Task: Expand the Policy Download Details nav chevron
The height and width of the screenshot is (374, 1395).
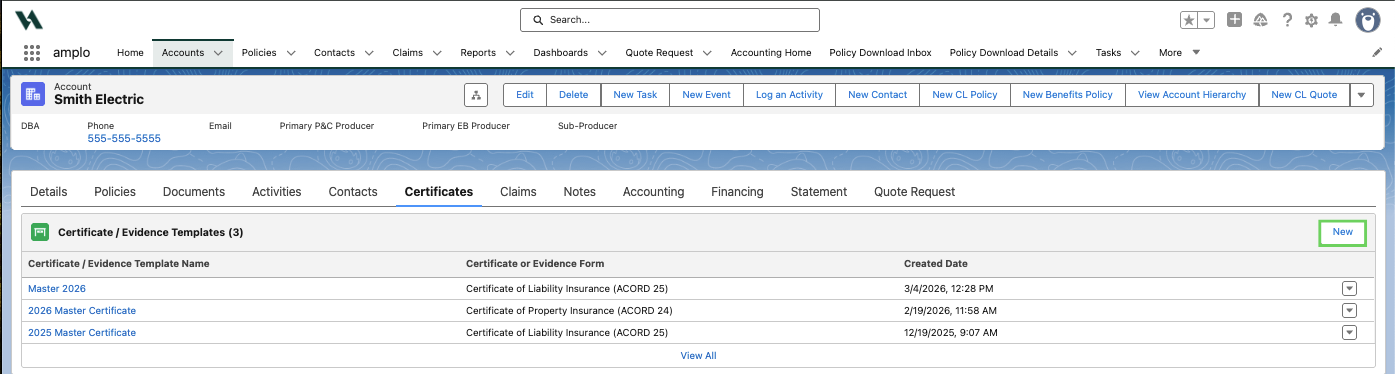Action: (1072, 53)
